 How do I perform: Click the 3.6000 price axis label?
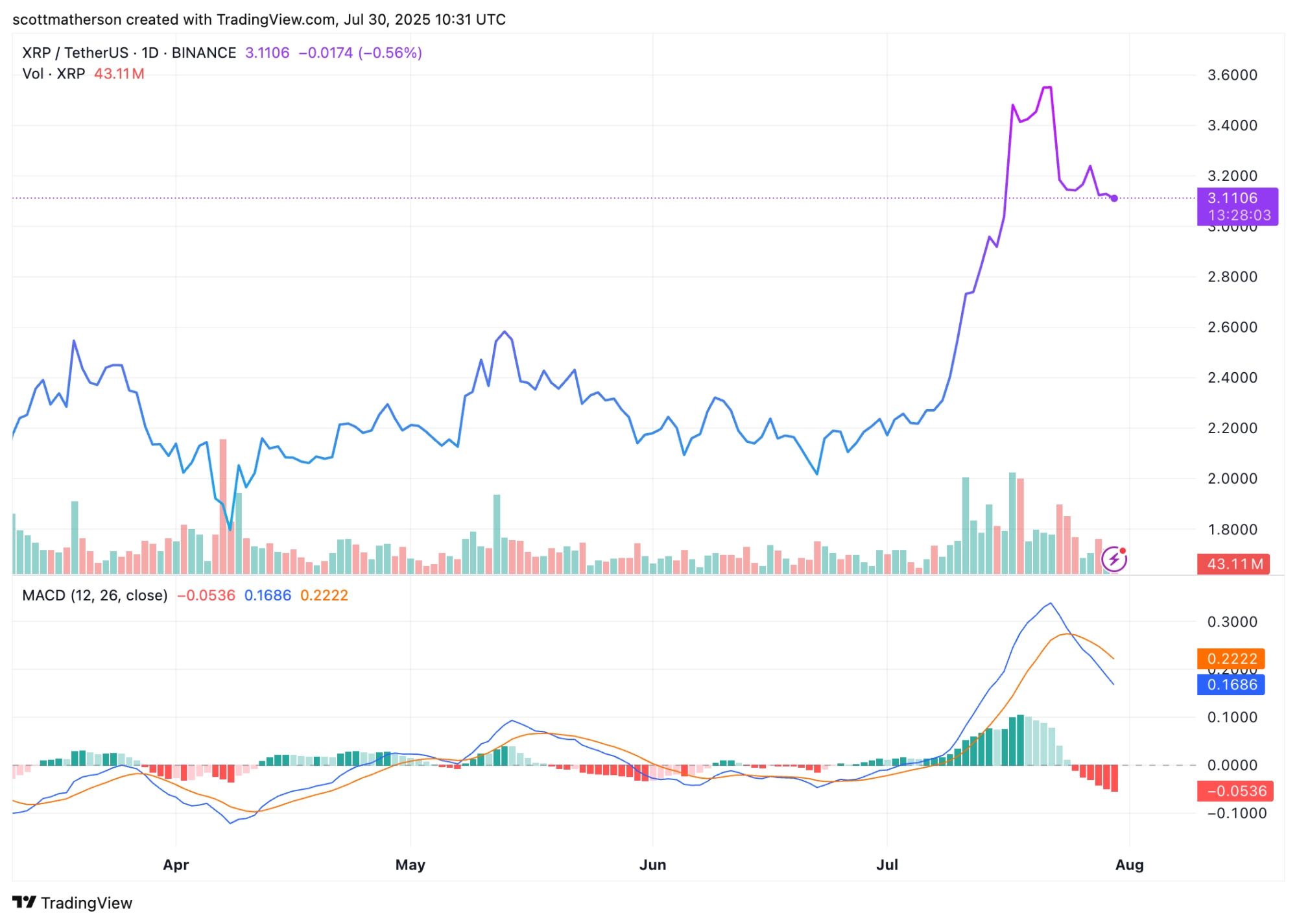point(1232,75)
